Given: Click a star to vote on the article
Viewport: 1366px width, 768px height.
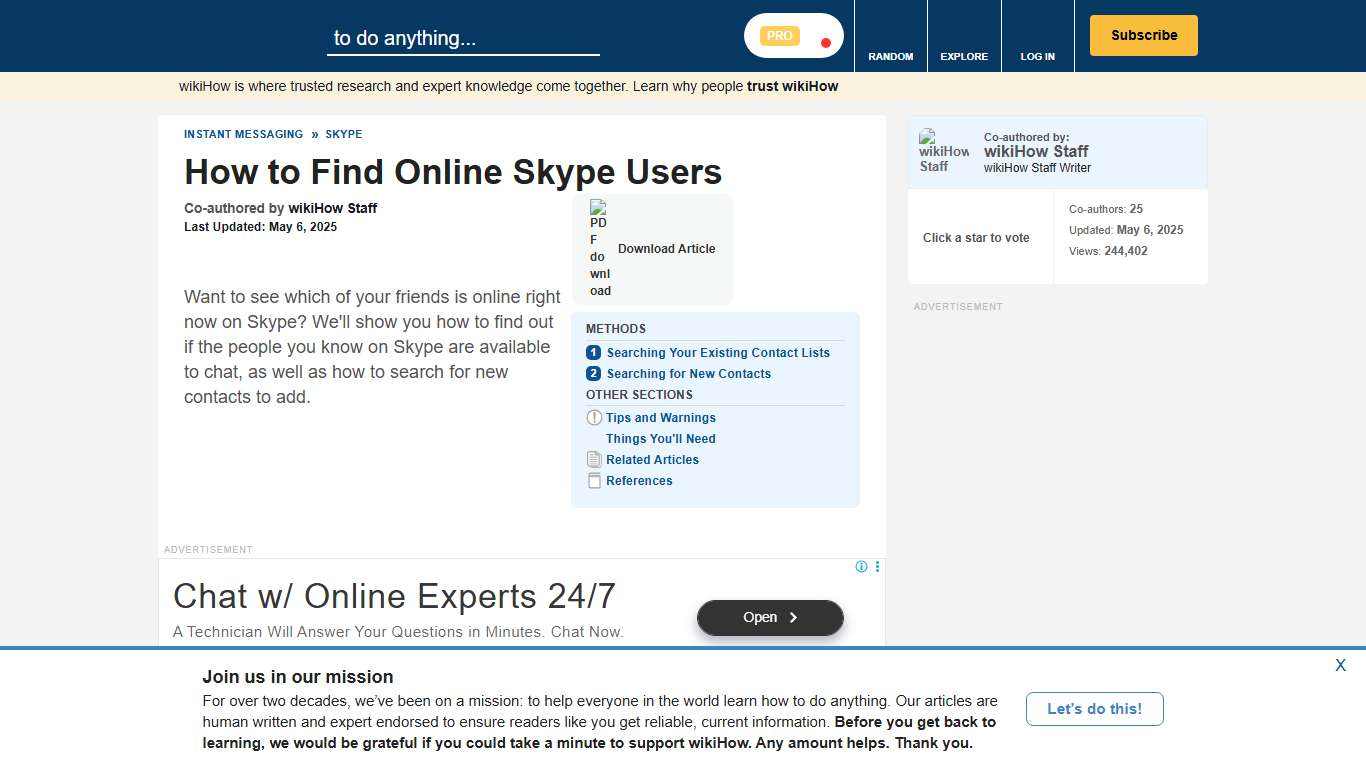Looking at the screenshot, I should pos(976,238).
